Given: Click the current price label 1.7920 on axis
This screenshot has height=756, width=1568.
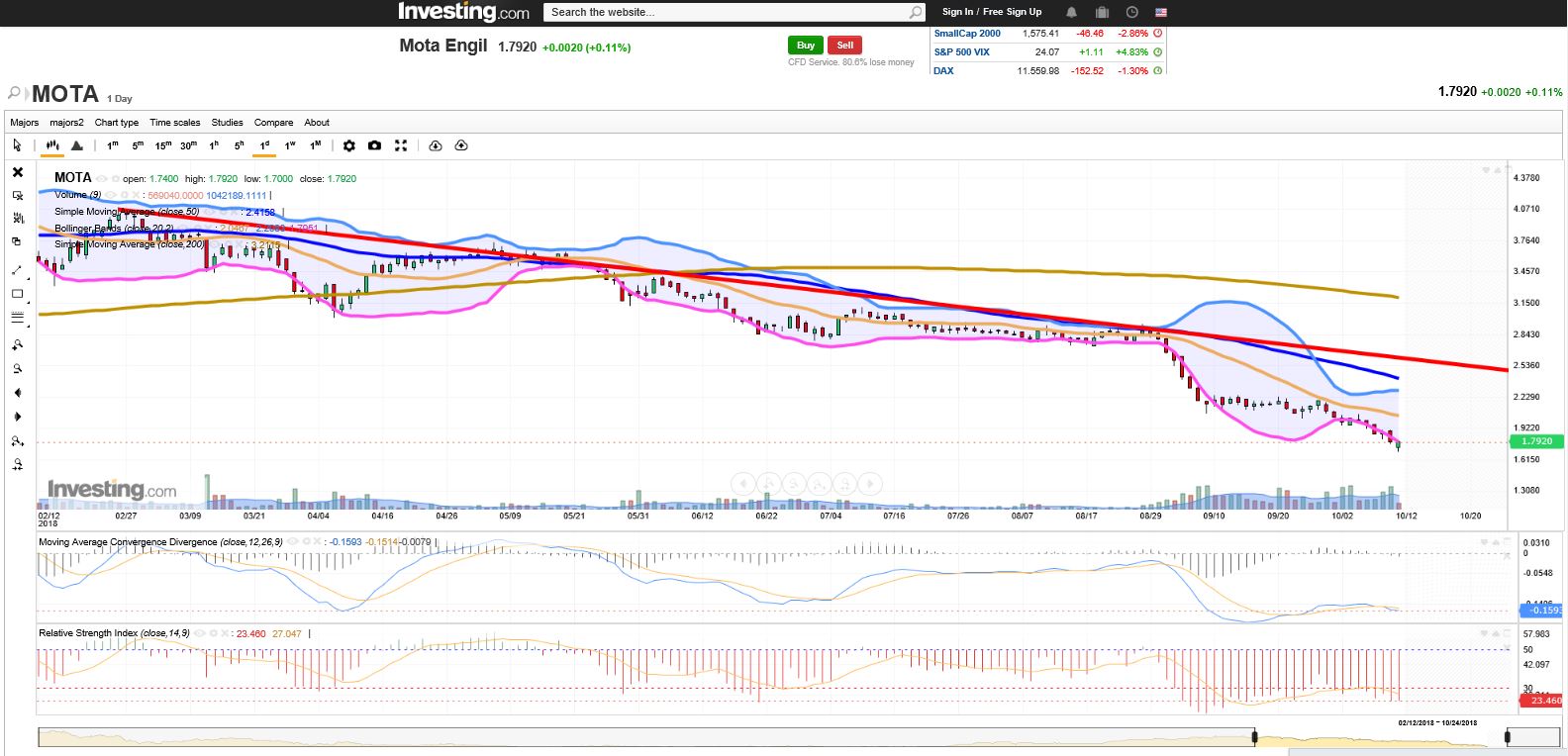Looking at the screenshot, I should (x=1536, y=441).
